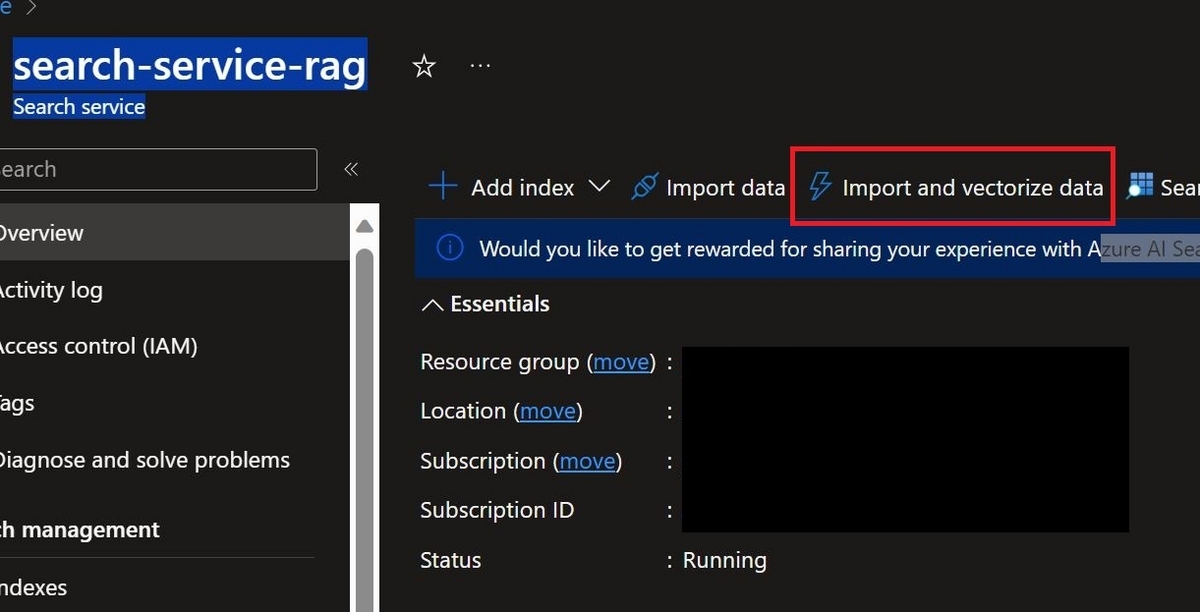Click the lightning bolt vectorize icon
Image resolution: width=1200 pixels, height=612 pixels.
pos(819,187)
